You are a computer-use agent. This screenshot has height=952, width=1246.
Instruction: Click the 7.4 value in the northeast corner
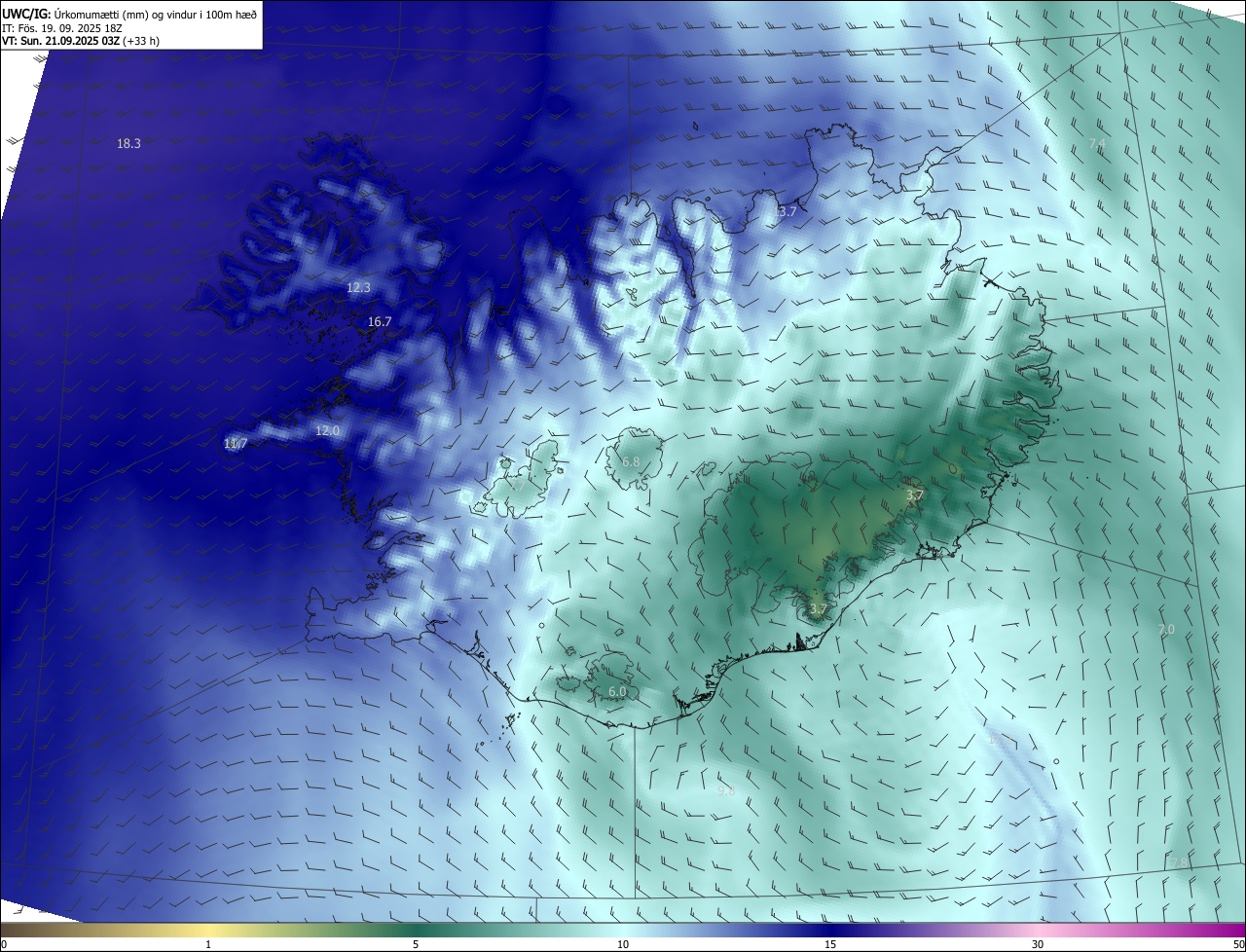(1097, 144)
